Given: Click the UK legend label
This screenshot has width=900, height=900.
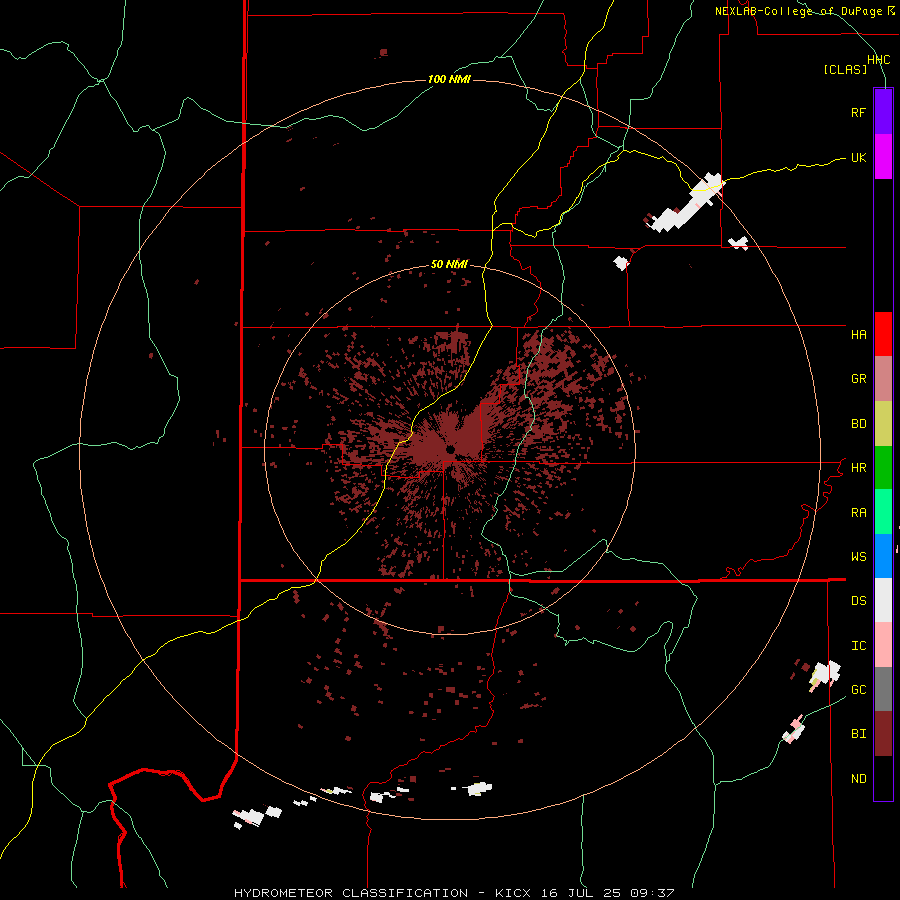Looking at the screenshot, I should (x=858, y=157).
